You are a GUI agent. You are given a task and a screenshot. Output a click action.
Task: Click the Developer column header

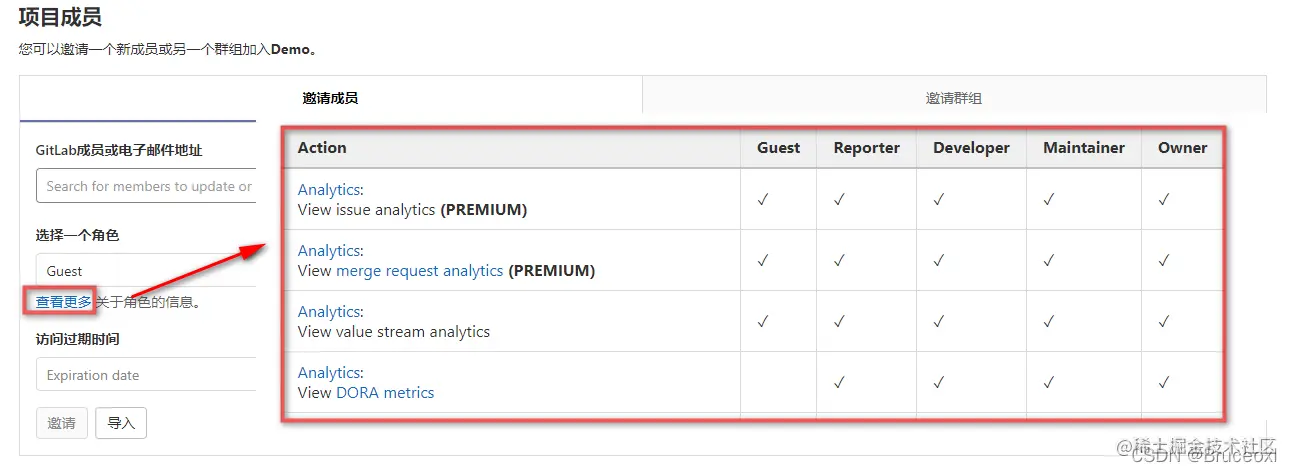click(x=971, y=148)
